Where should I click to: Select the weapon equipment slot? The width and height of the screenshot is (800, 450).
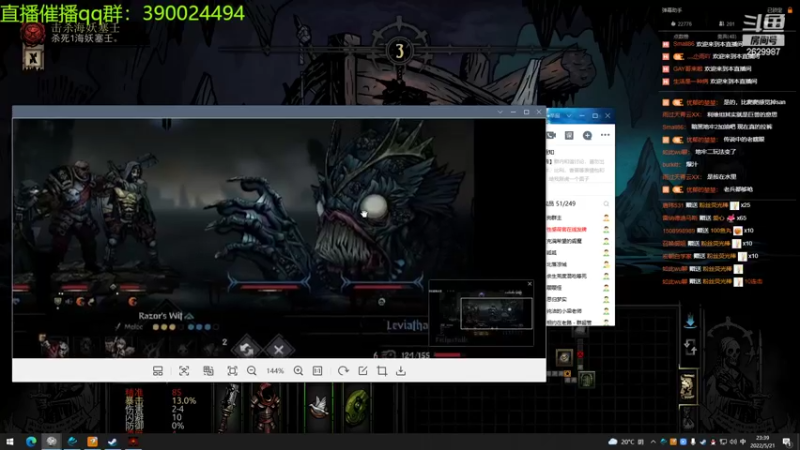[230, 408]
